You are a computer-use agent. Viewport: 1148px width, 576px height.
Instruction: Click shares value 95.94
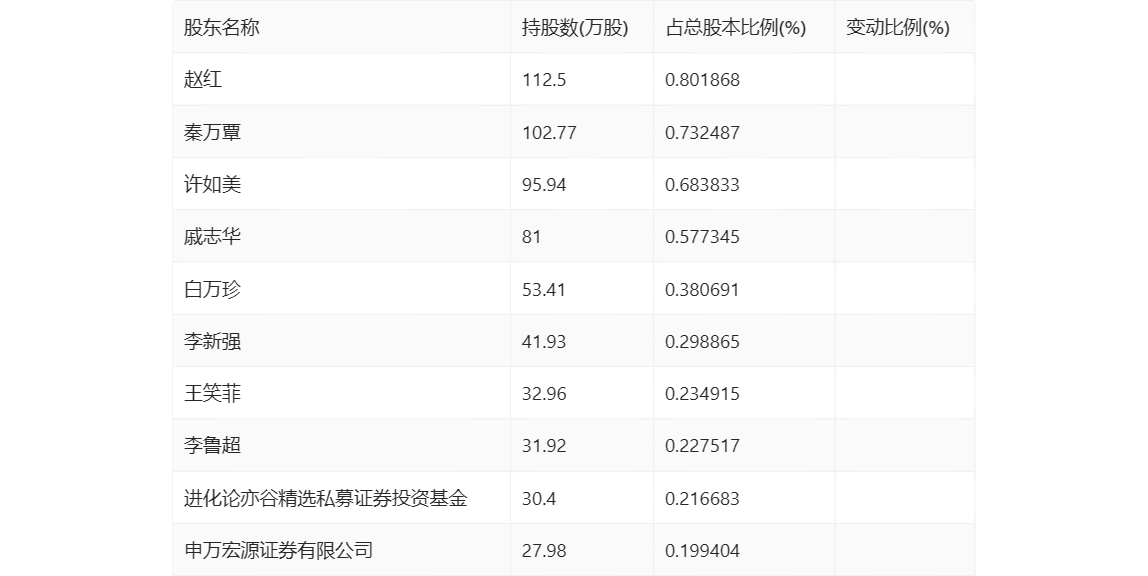pyautogui.click(x=544, y=184)
